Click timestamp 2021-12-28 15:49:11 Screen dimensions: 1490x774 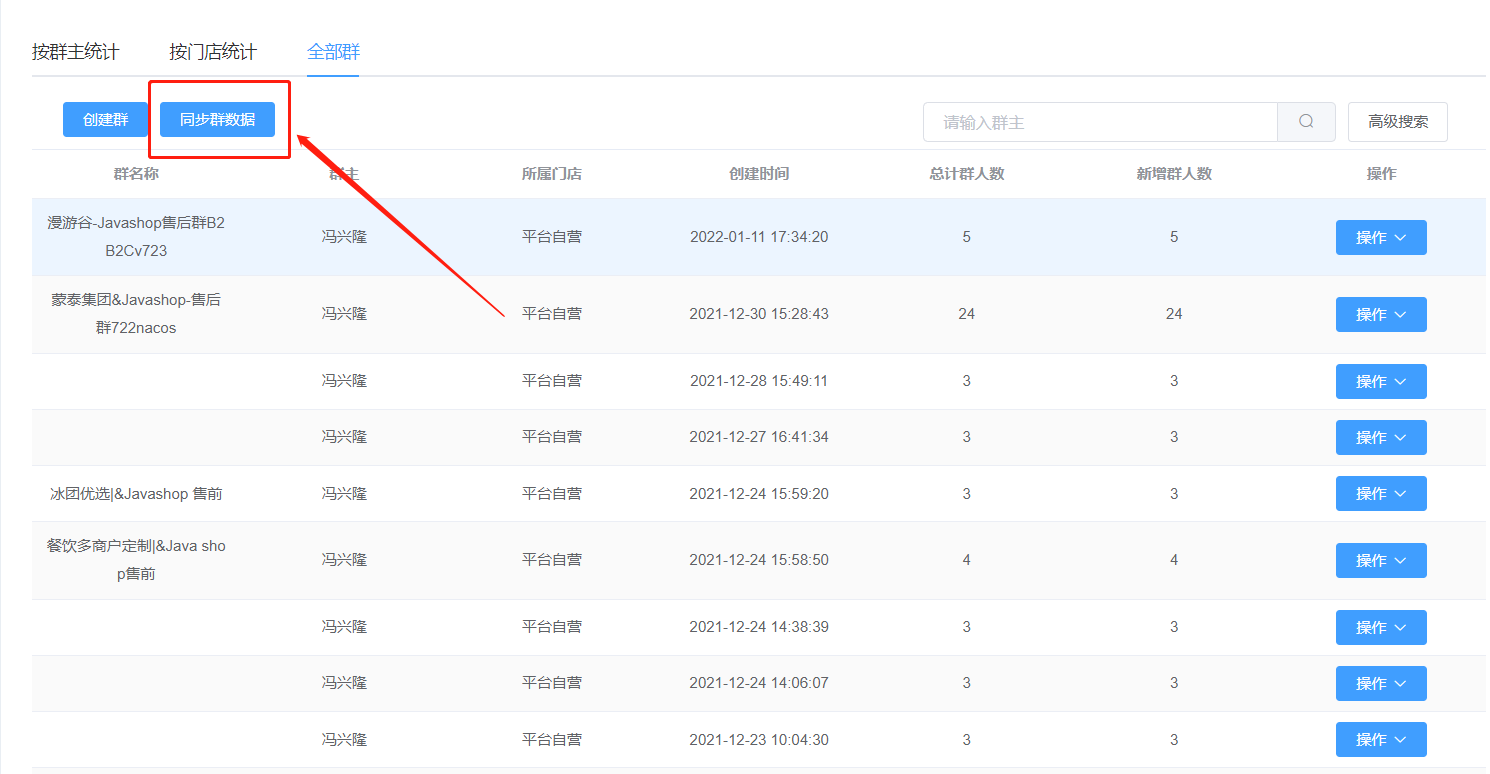[759, 380]
